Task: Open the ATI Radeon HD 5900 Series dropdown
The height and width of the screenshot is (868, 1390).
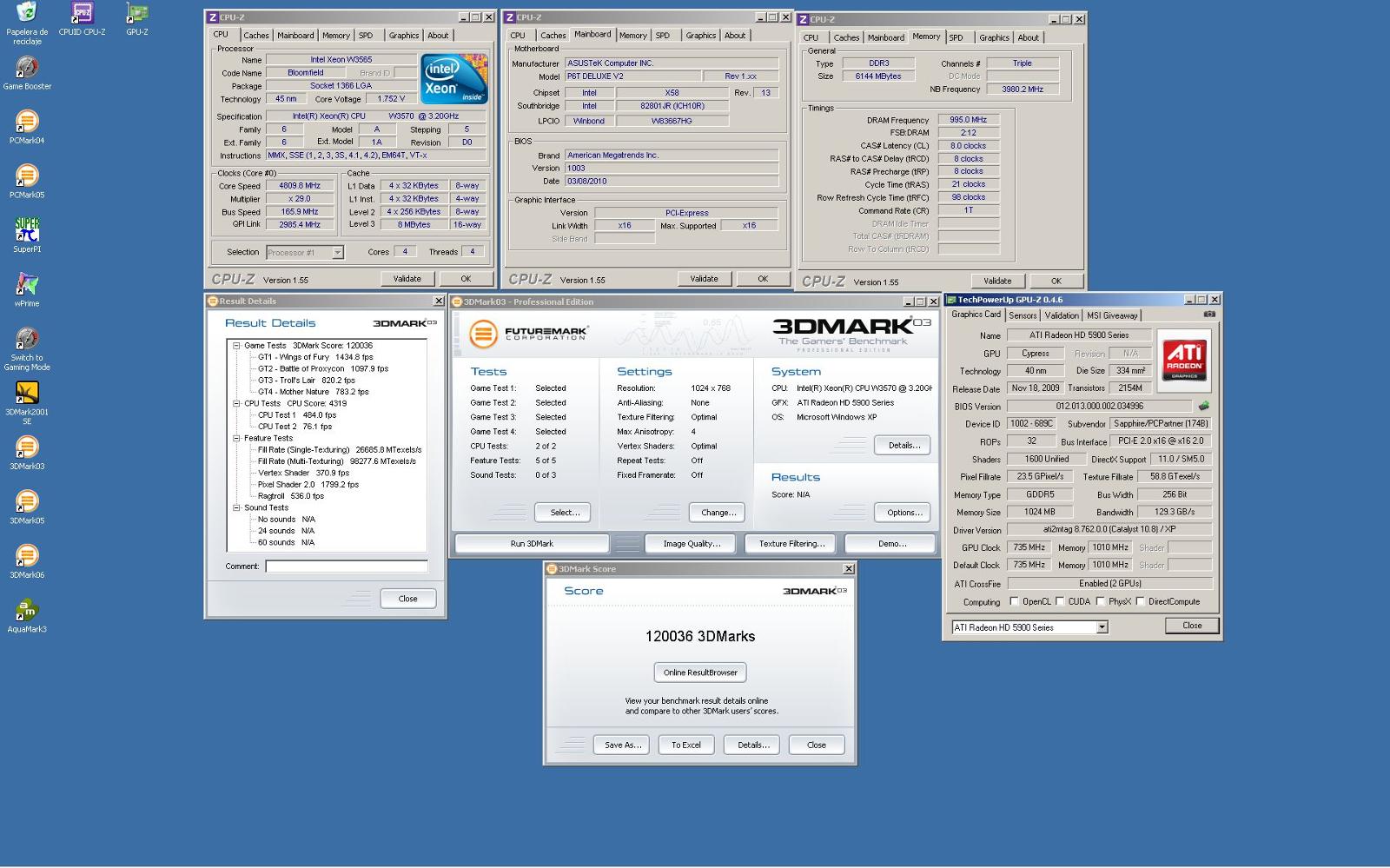Action: tap(1102, 627)
